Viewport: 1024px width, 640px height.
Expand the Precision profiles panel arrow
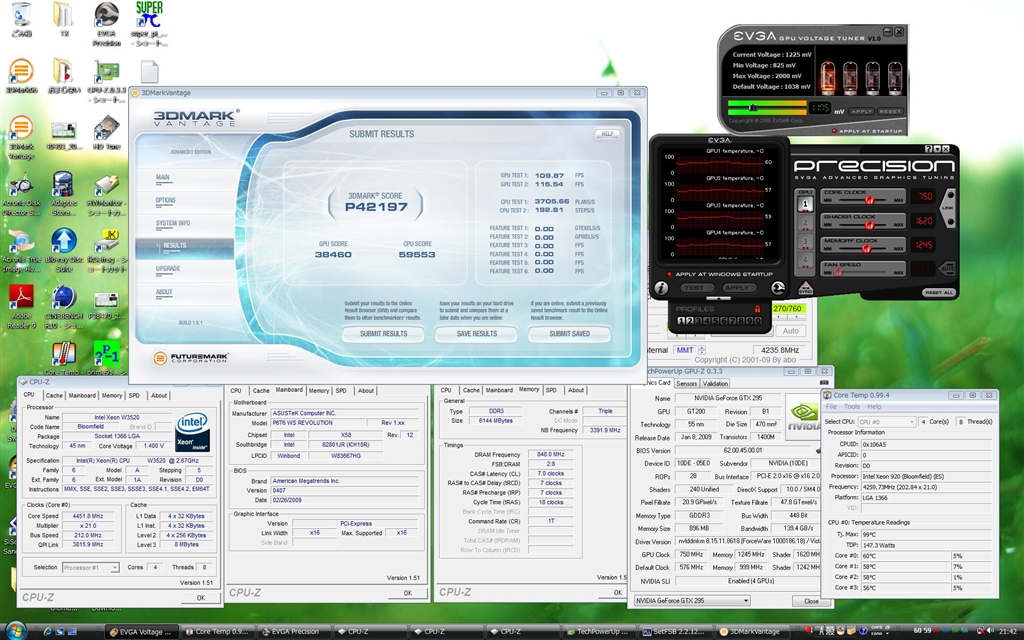pyautogui.click(x=718, y=298)
